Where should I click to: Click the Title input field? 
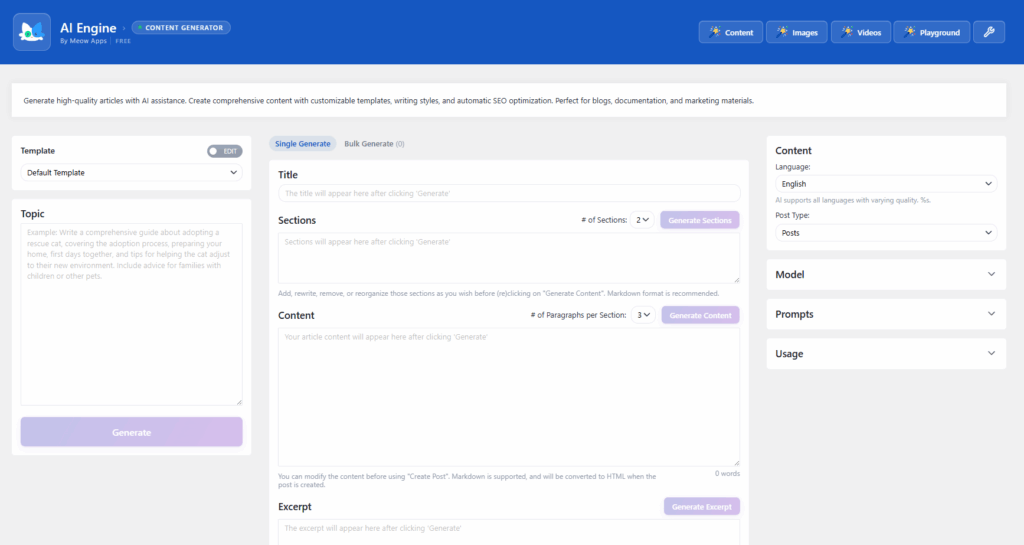(509, 193)
